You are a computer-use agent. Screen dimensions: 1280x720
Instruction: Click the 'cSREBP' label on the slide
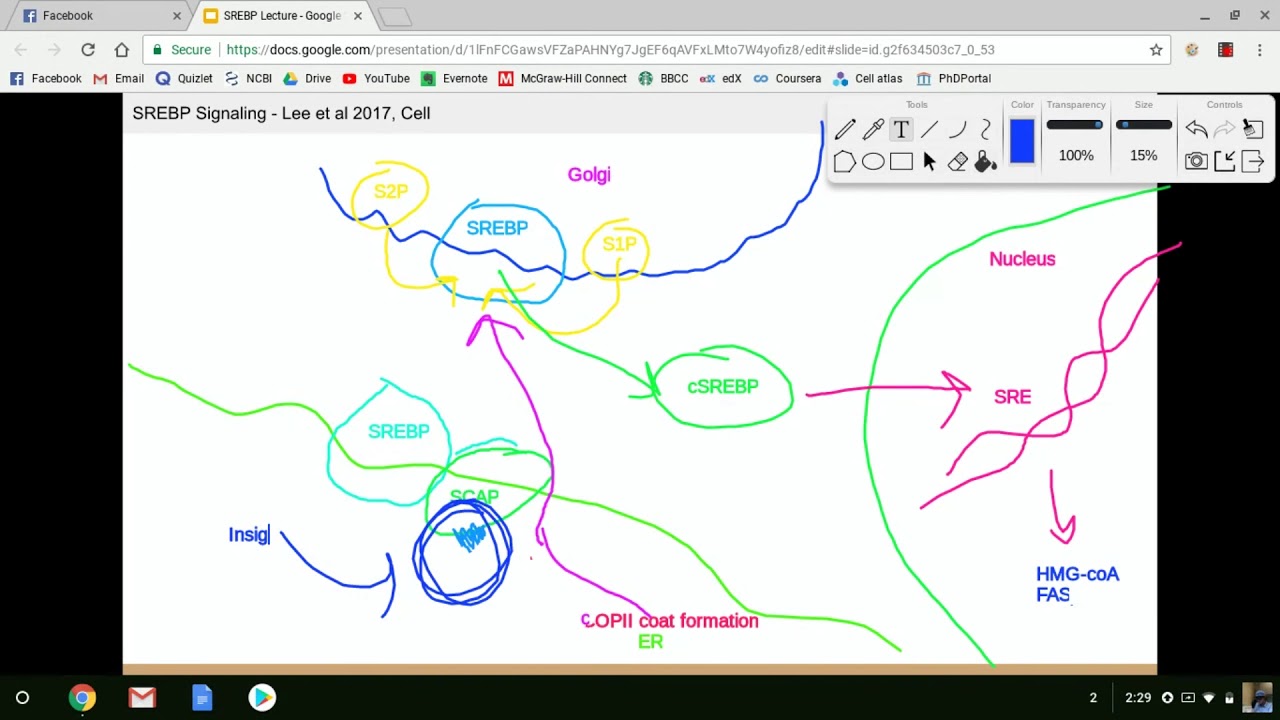coord(722,386)
